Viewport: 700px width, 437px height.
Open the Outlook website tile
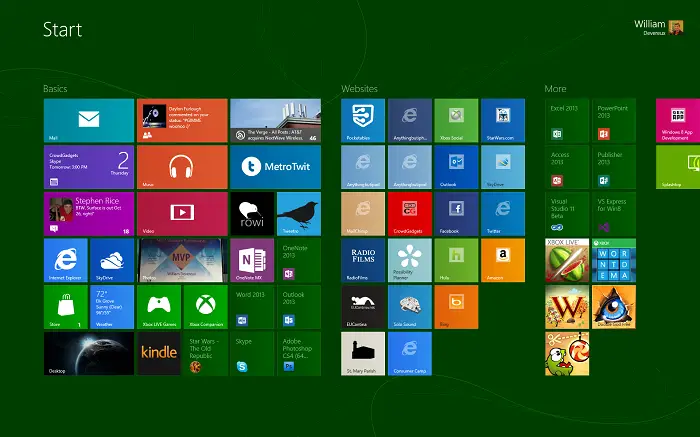tap(456, 167)
